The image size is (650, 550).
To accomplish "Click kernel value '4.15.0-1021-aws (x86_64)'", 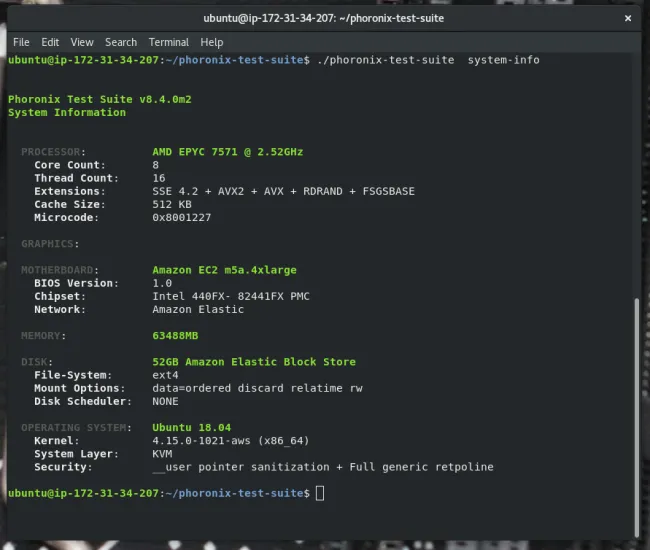I will click(x=231, y=441).
